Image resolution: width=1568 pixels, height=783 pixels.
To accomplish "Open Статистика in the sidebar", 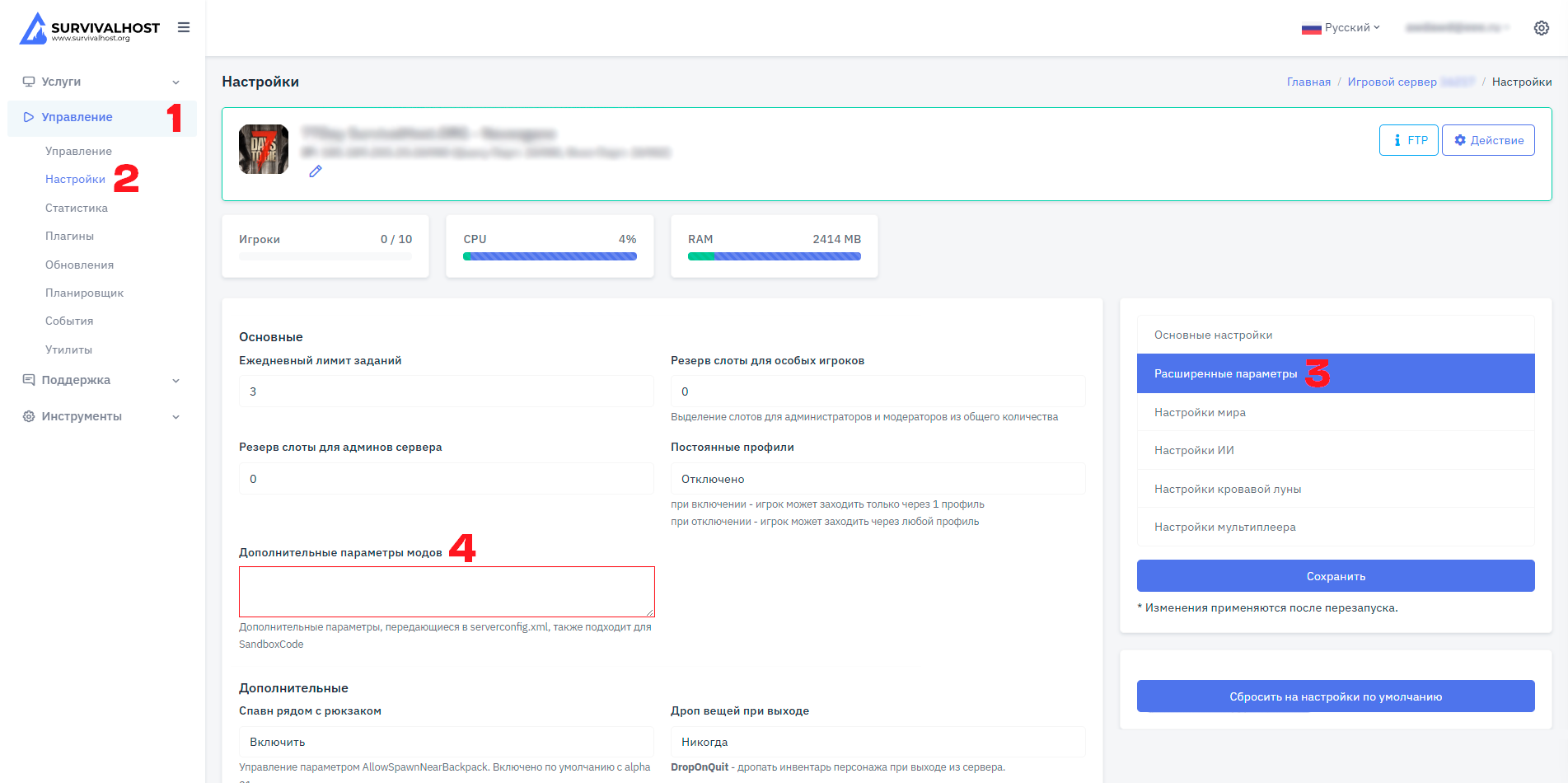I will click(77, 208).
